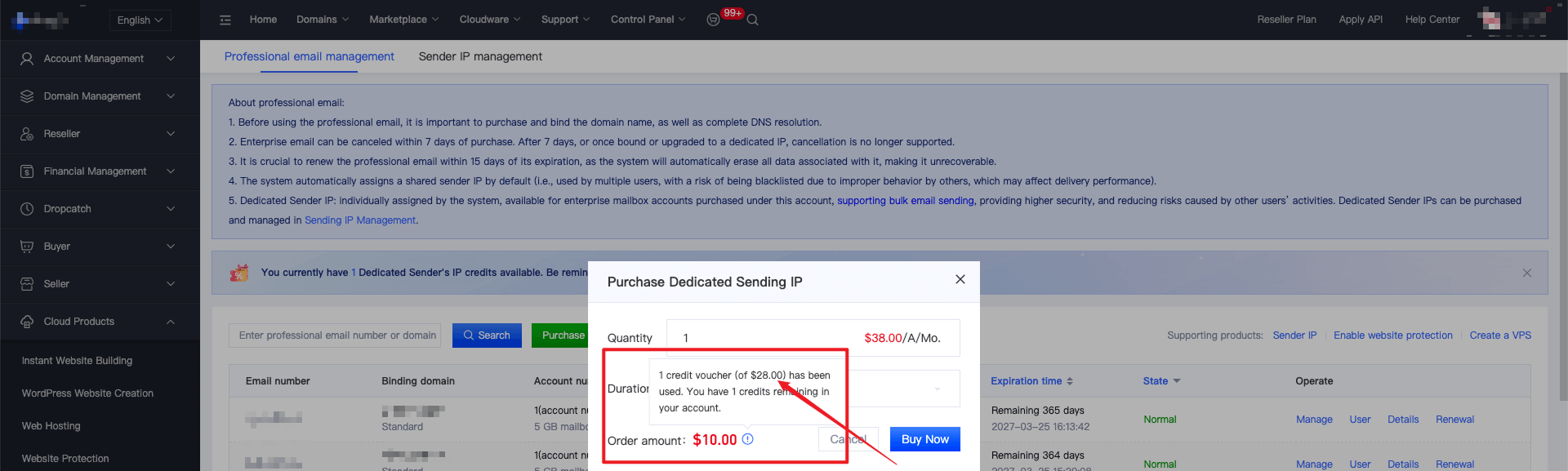This screenshot has height=471, width=1568.
Task: Click the Dropcatch clock icon in sidebar
Action: pos(27,209)
